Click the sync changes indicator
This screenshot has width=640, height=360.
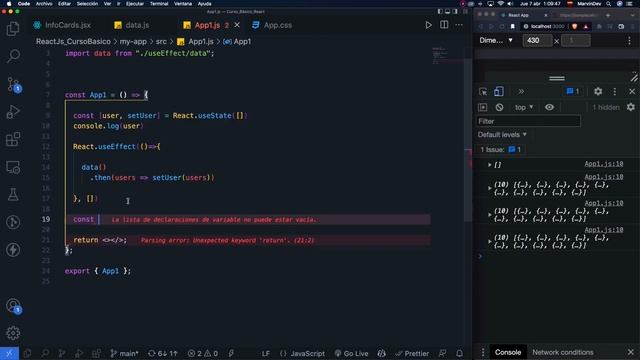163,353
